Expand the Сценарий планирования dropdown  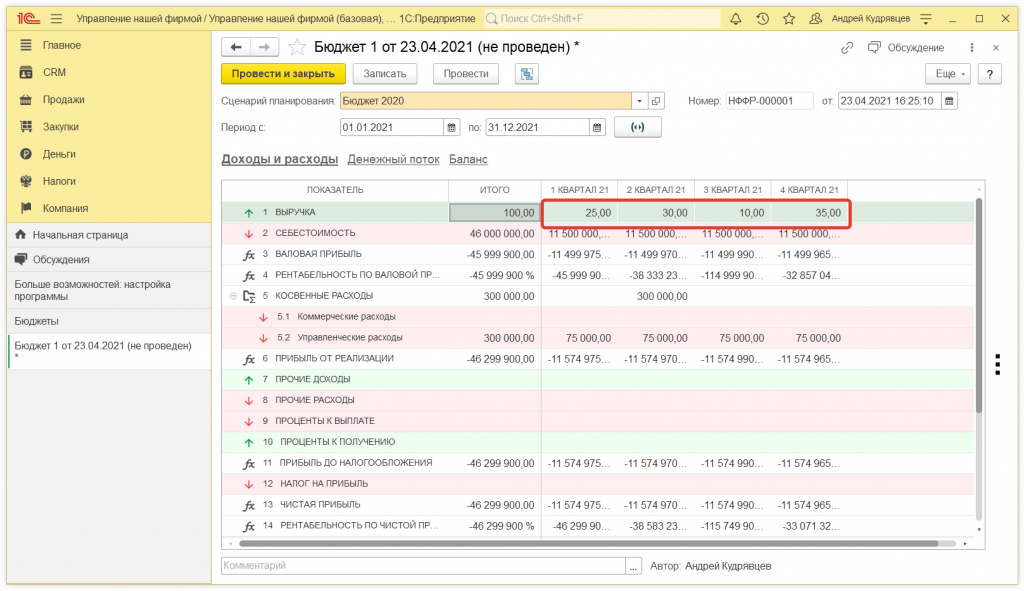coord(639,101)
